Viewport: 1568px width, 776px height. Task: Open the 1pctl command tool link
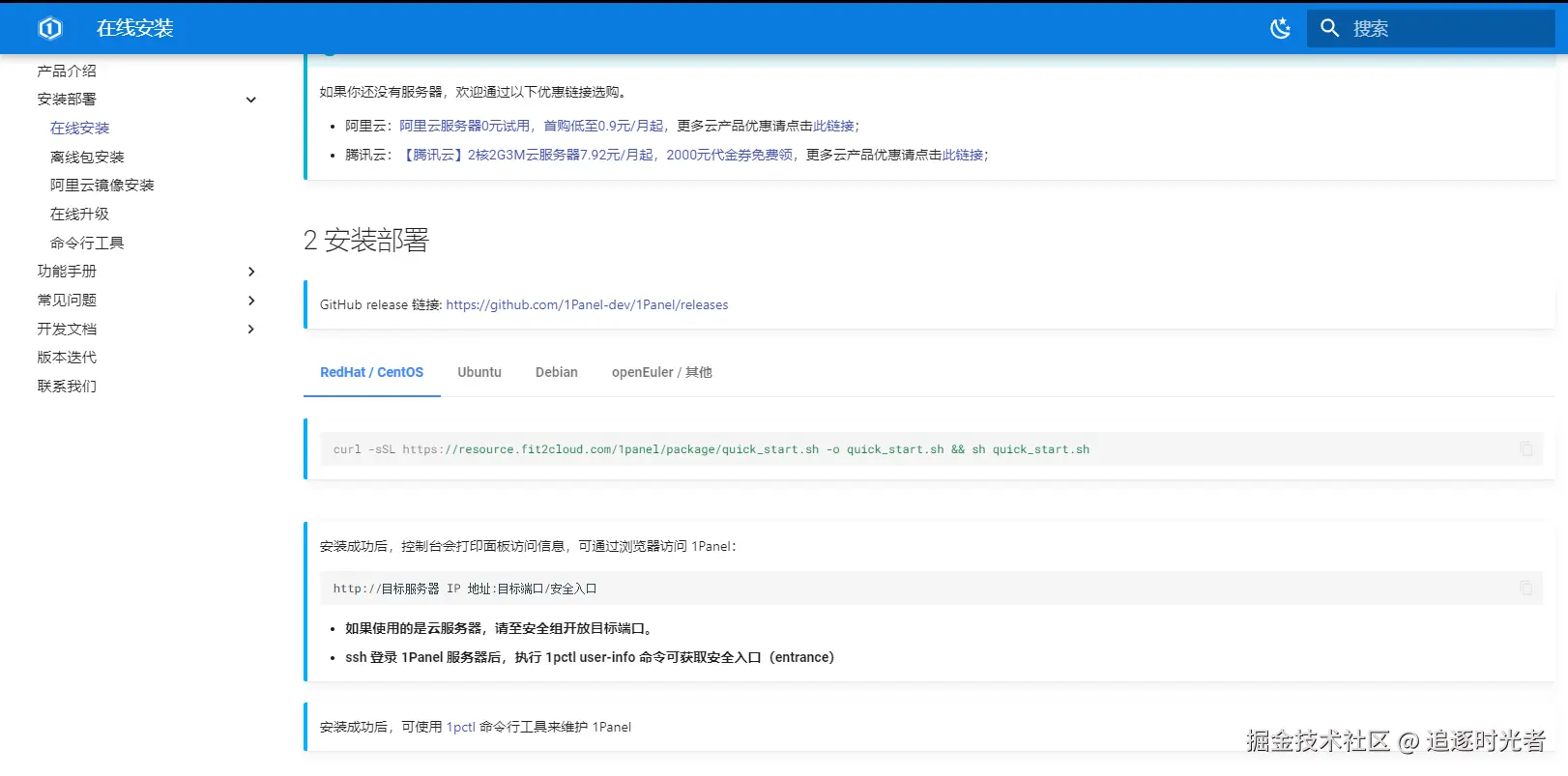461,727
